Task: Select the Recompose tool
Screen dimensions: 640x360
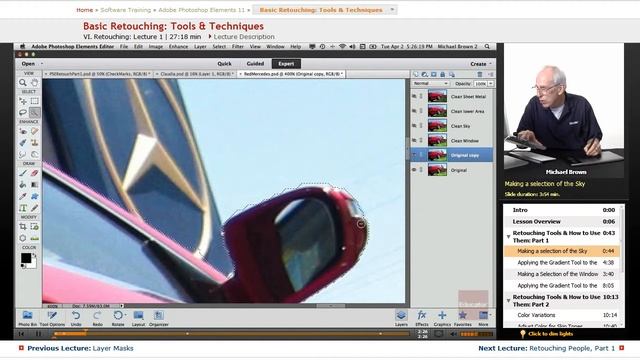Action: tap(35, 226)
